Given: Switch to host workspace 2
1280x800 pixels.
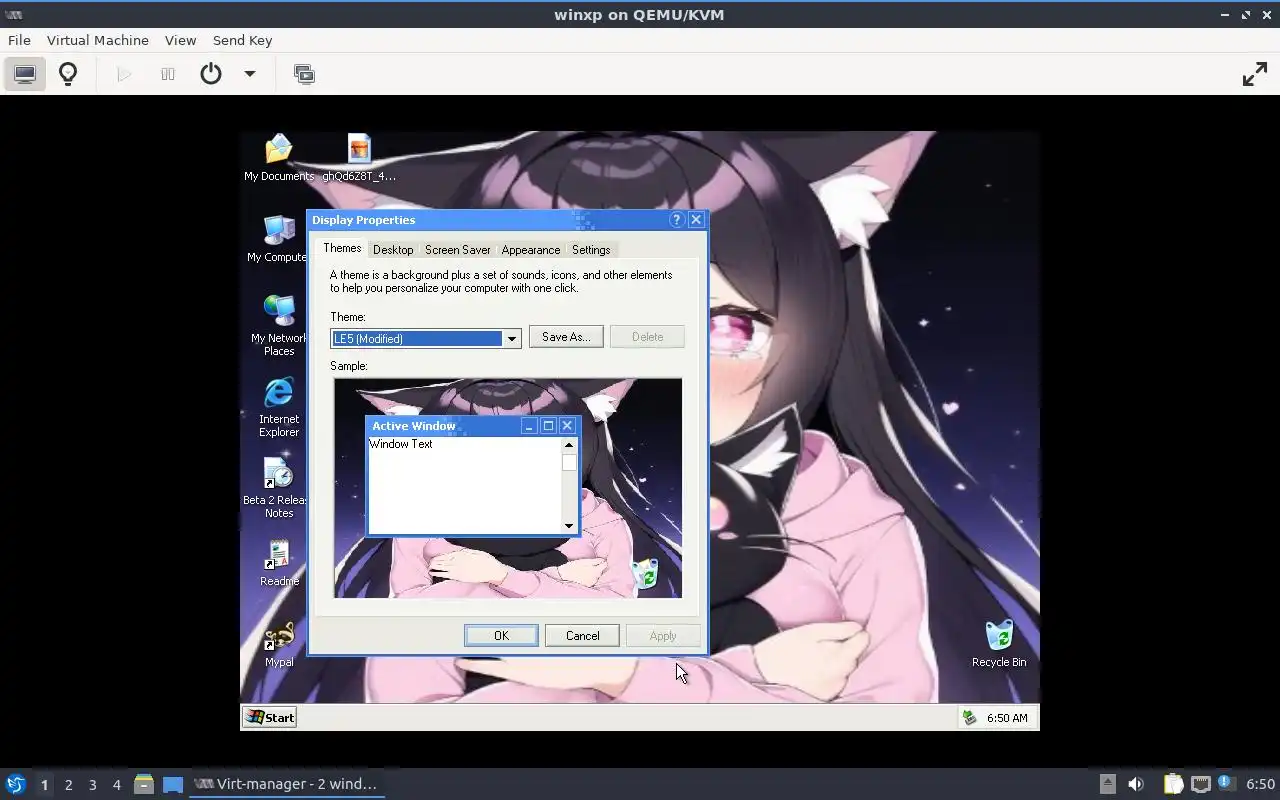Looking at the screenshot, I should pos(68,785).
